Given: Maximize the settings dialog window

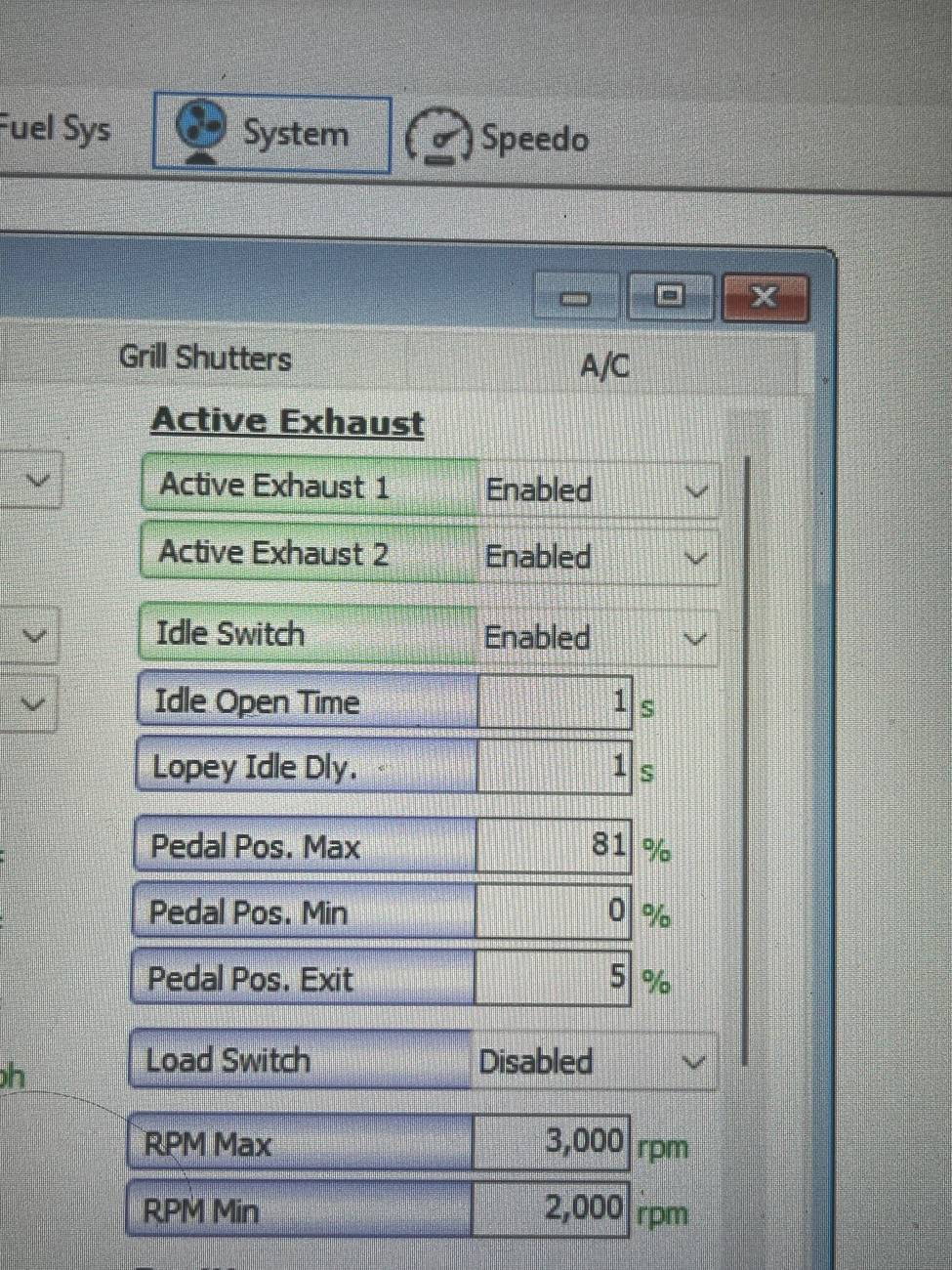Looking at the screenshot, I should (x=669, y=296).
